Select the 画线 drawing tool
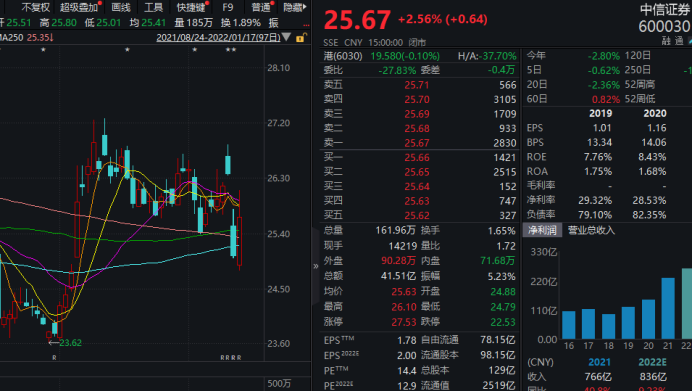This screenshot has width=693, height=391. (121, 7)
